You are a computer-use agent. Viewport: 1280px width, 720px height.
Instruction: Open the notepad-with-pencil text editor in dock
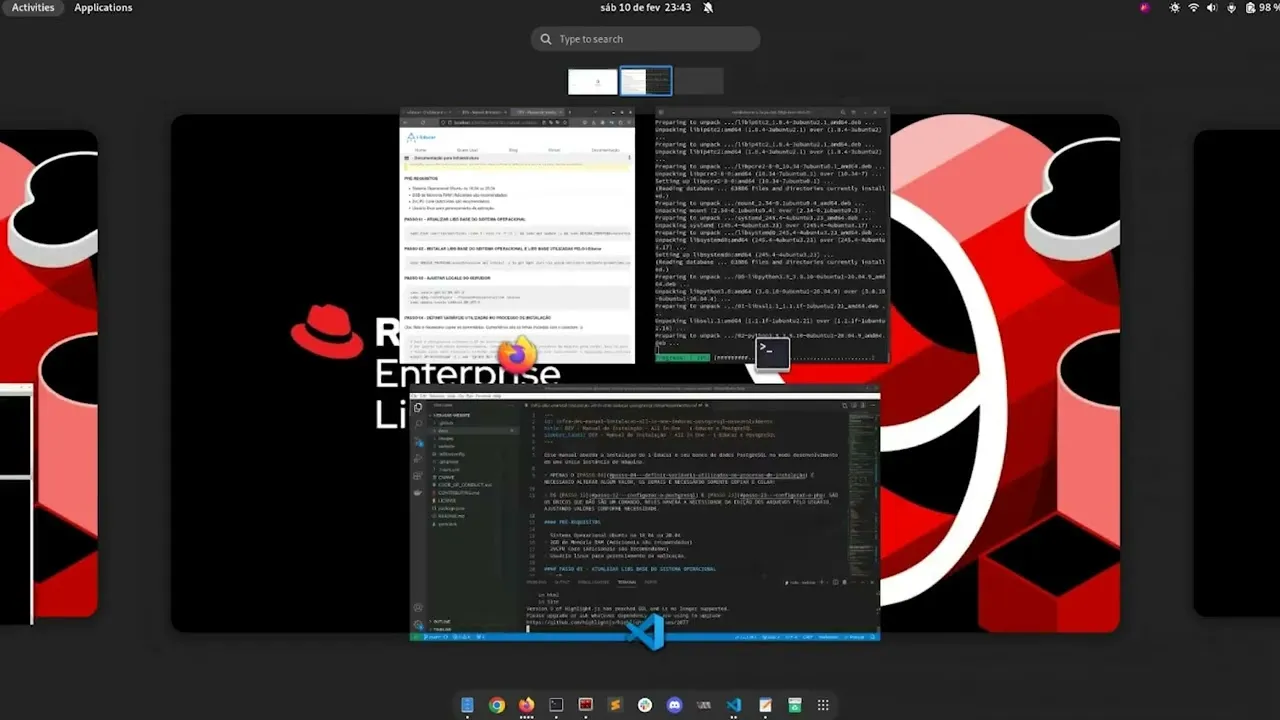point(765,705)
